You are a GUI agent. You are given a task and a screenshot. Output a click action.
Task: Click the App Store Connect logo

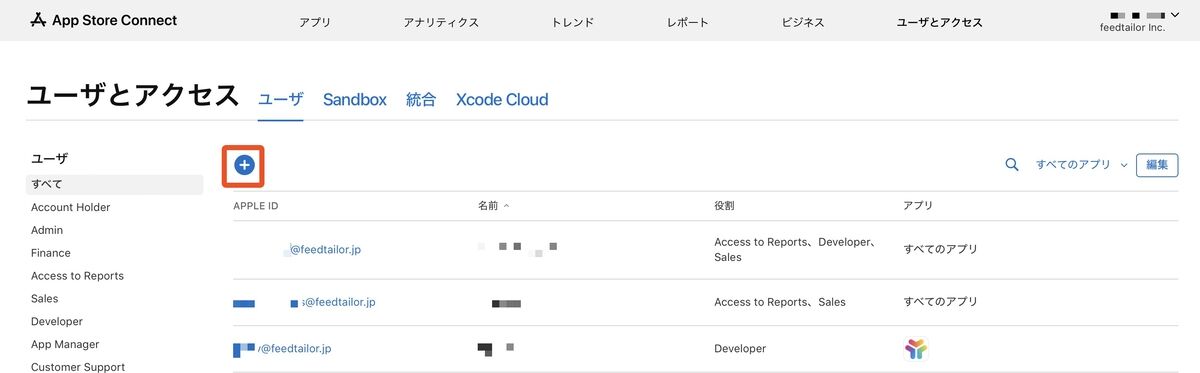pos(104,20)
